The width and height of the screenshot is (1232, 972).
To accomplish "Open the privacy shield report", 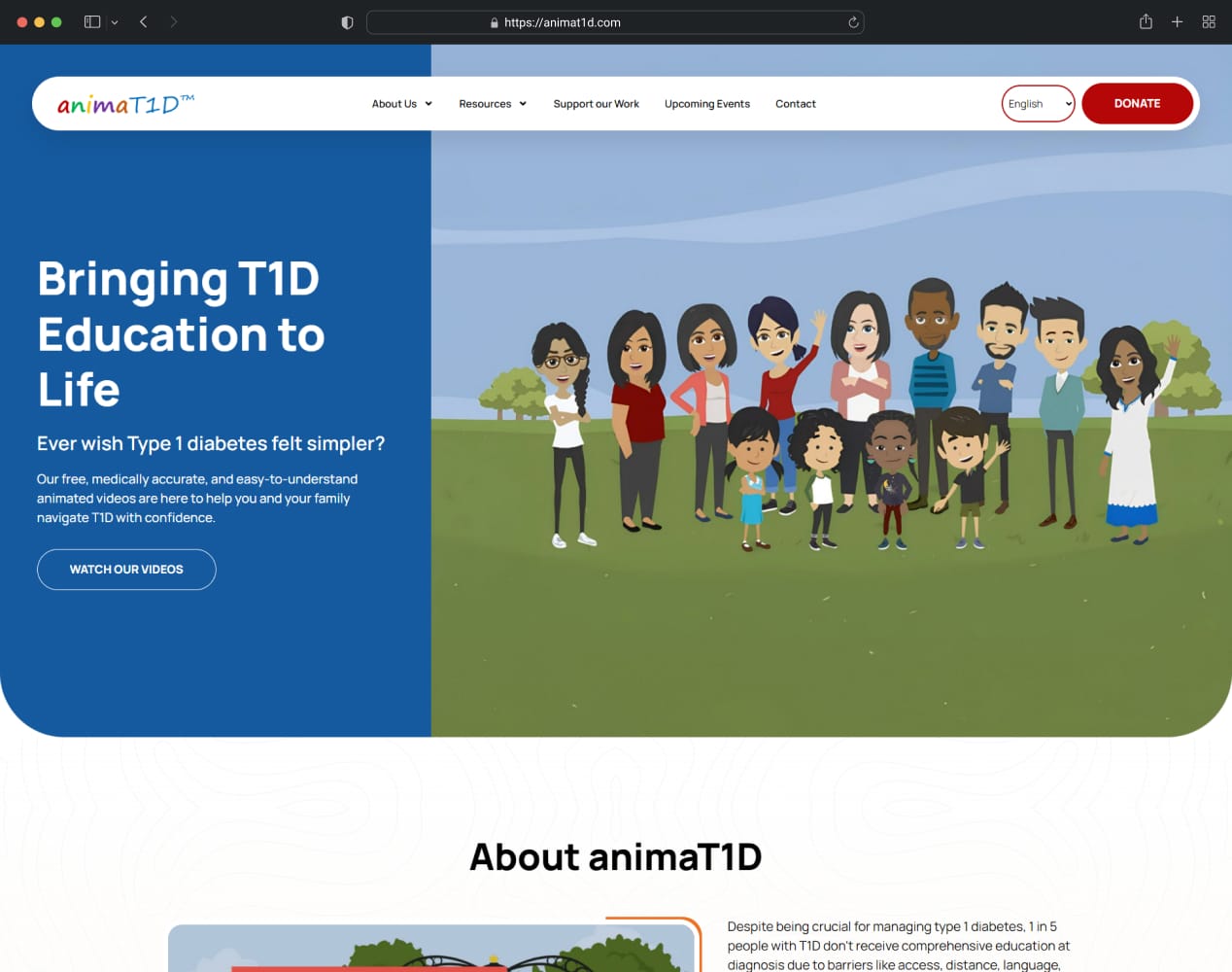I will tap(347, 22).
